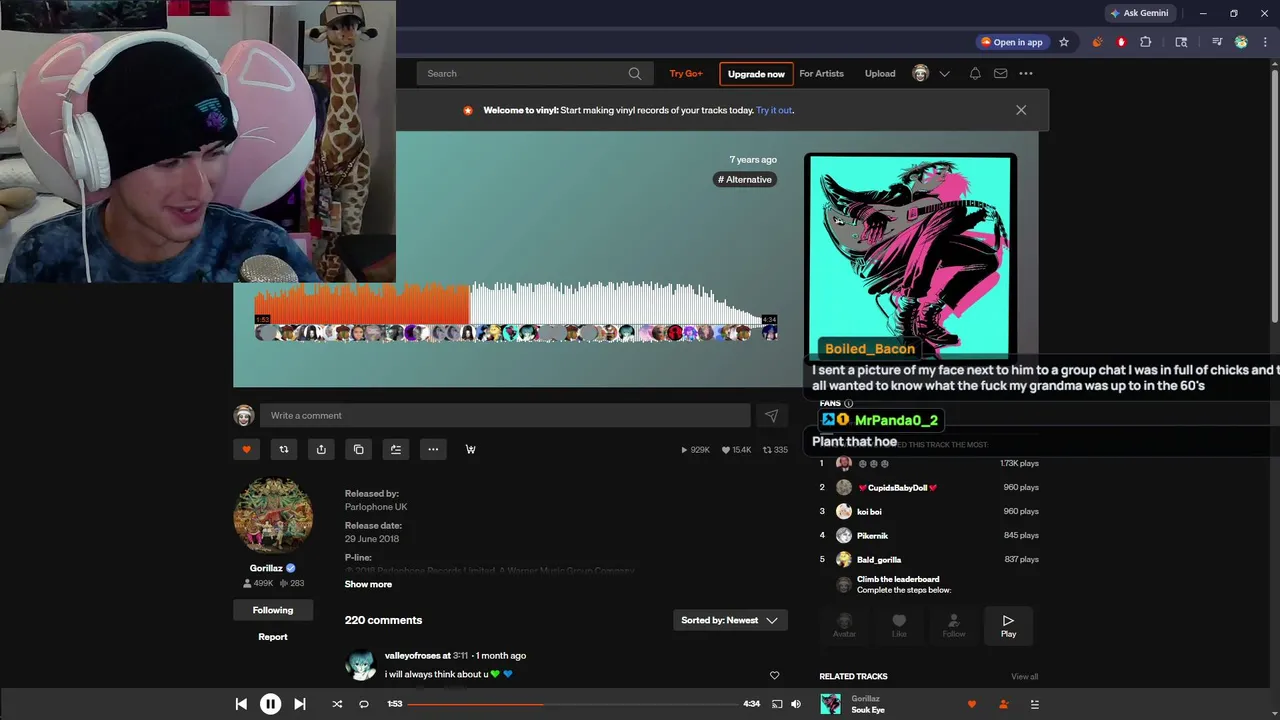Click the Ask Gemini button
Image resolution: width=1280 pixels, height=720 pixels.
click(1139, 13)
